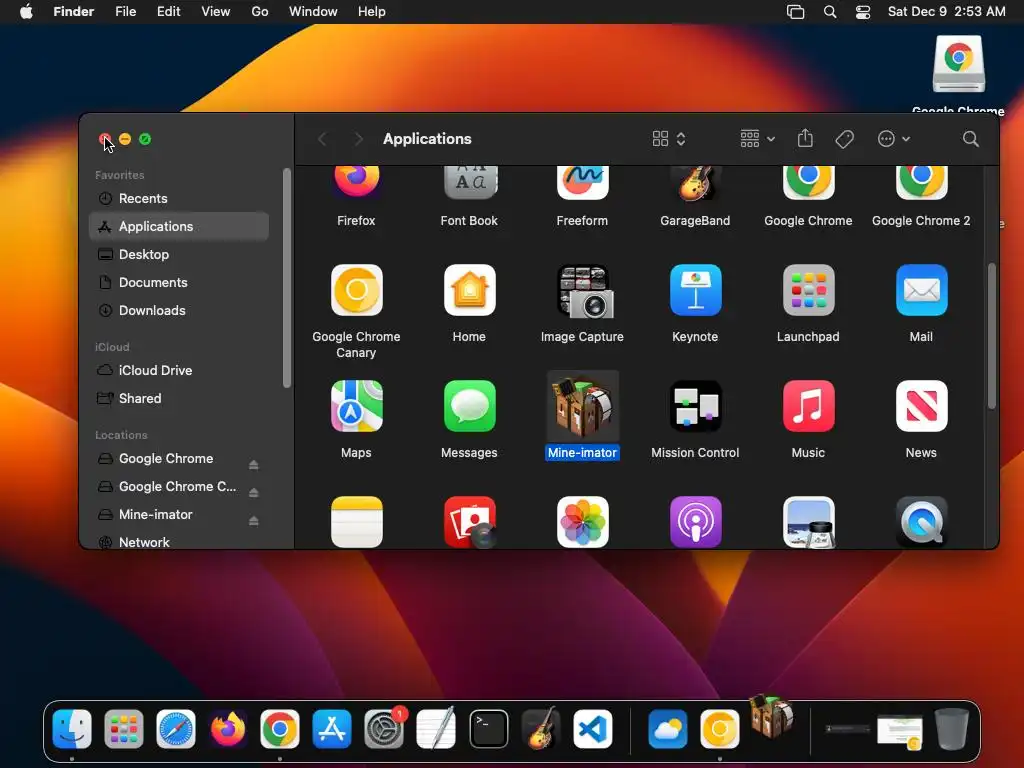Screen dimensions: 1024x768
Task: Select the Maps app icon
Action: (x=356, y=406)
